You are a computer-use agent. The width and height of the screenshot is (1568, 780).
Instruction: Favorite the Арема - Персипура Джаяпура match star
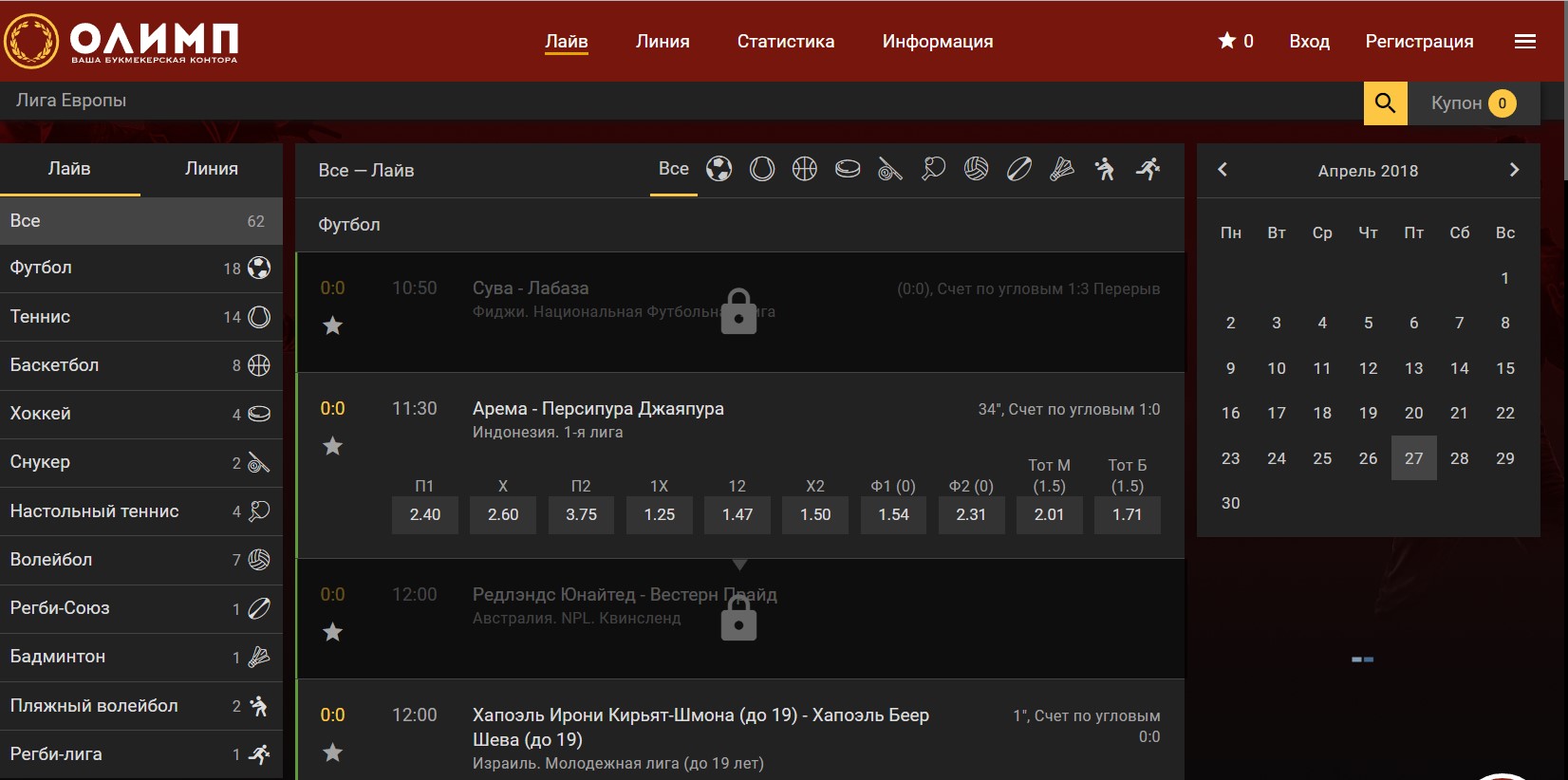click(332, 446)
